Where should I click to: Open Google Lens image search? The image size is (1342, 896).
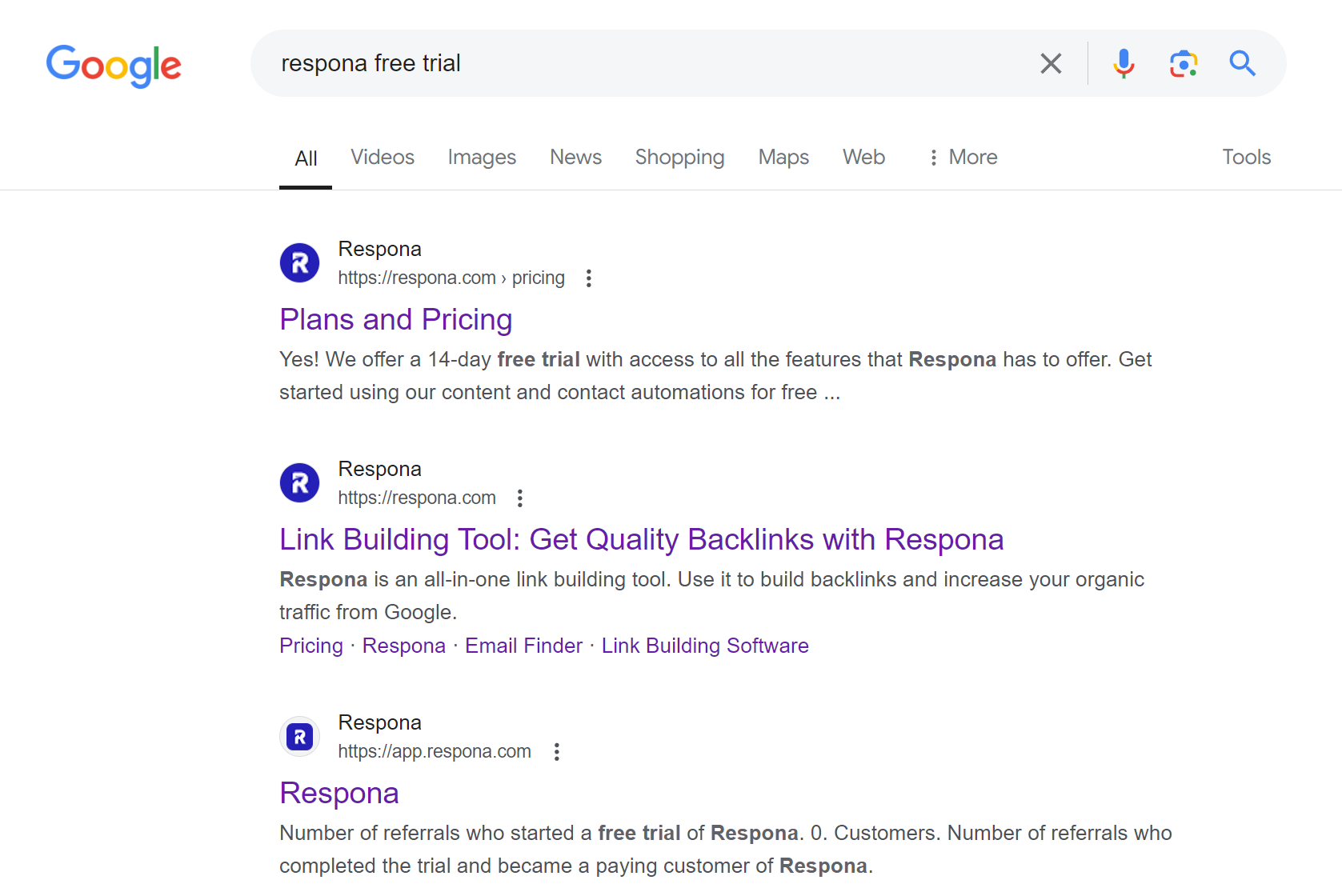[x=1184, y=63]
